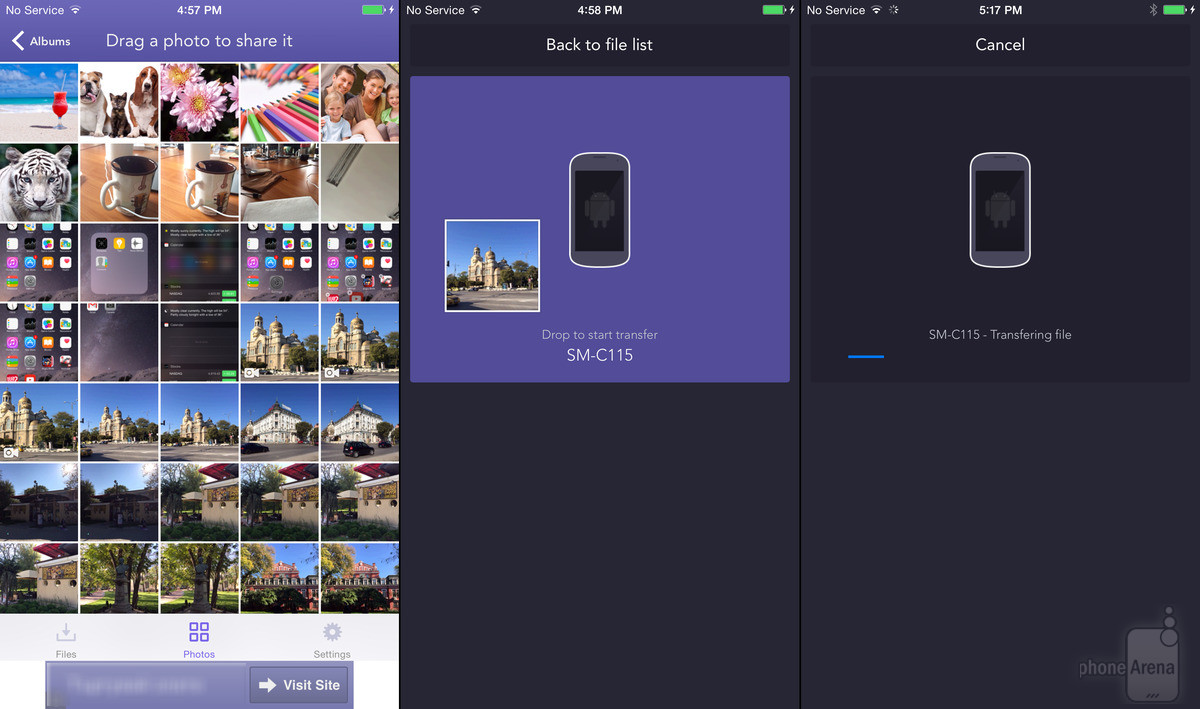Choose the white tiger photo
The width and height of the screenshot is (1200, 709).
pos(39,182)
